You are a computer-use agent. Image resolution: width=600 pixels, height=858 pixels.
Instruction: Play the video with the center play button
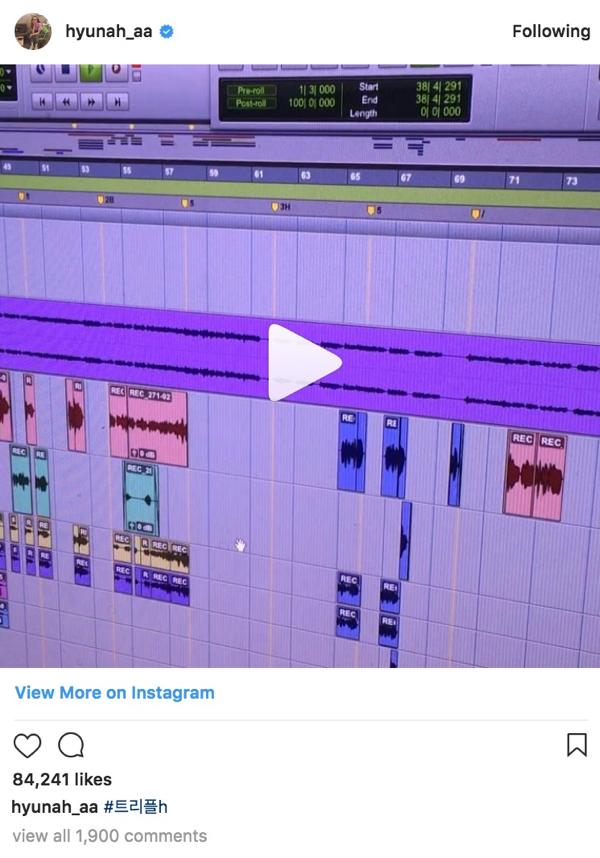[x=303, y=362]
